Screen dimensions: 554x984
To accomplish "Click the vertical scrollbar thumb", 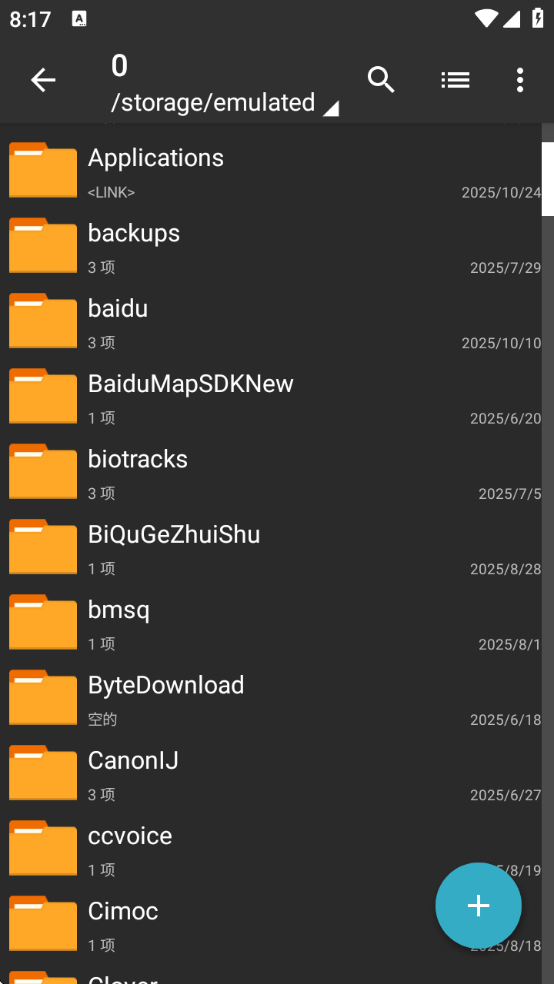I will (548, 179).
